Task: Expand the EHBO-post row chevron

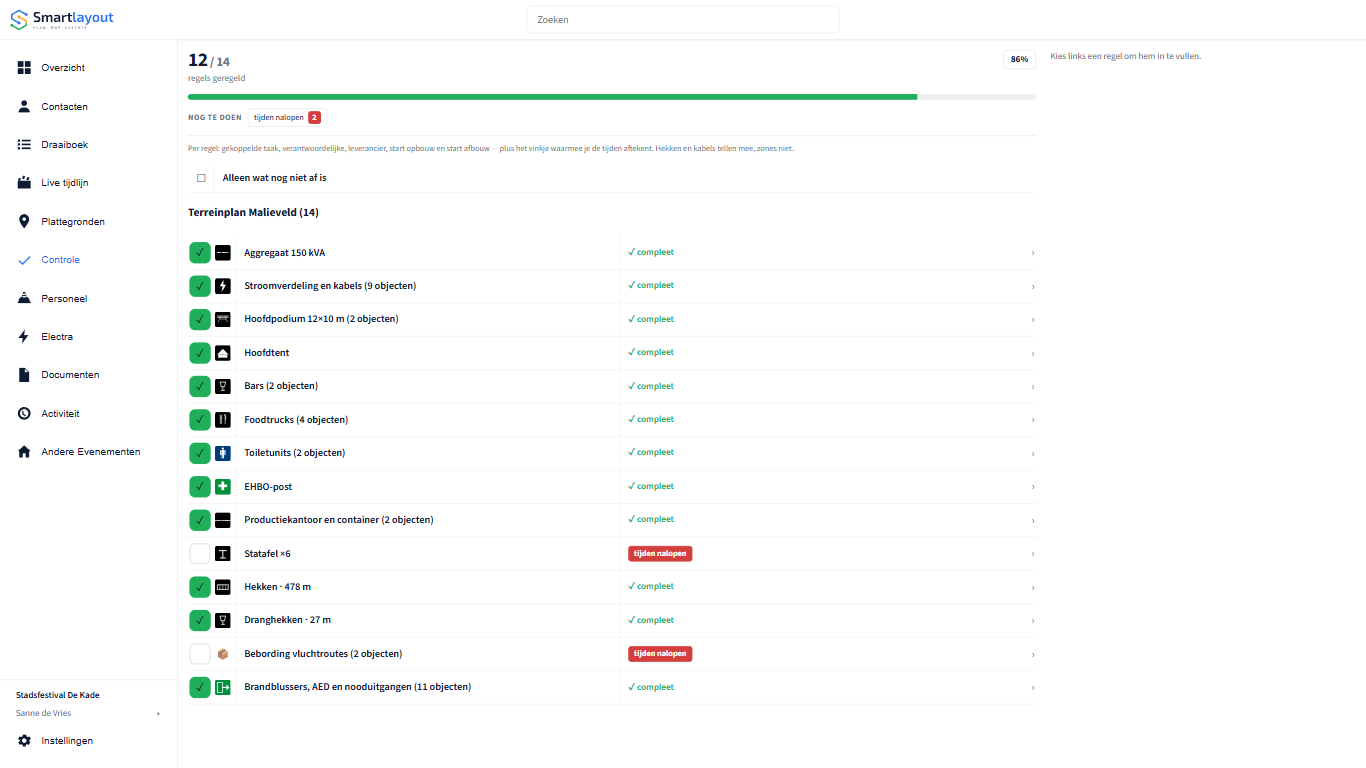Action: (x=1033, y=487)
